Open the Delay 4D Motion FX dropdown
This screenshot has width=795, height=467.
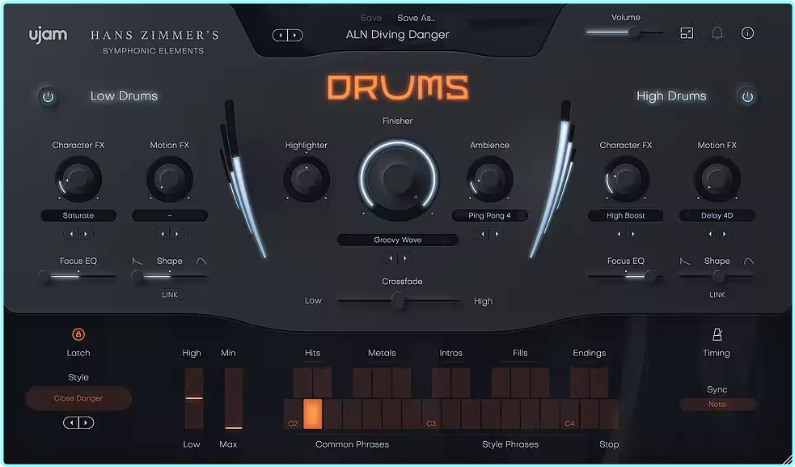[x=717, y=215]
